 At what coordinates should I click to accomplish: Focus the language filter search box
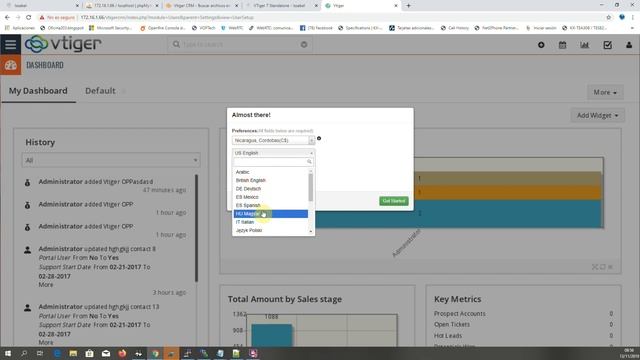click(273, 162)
